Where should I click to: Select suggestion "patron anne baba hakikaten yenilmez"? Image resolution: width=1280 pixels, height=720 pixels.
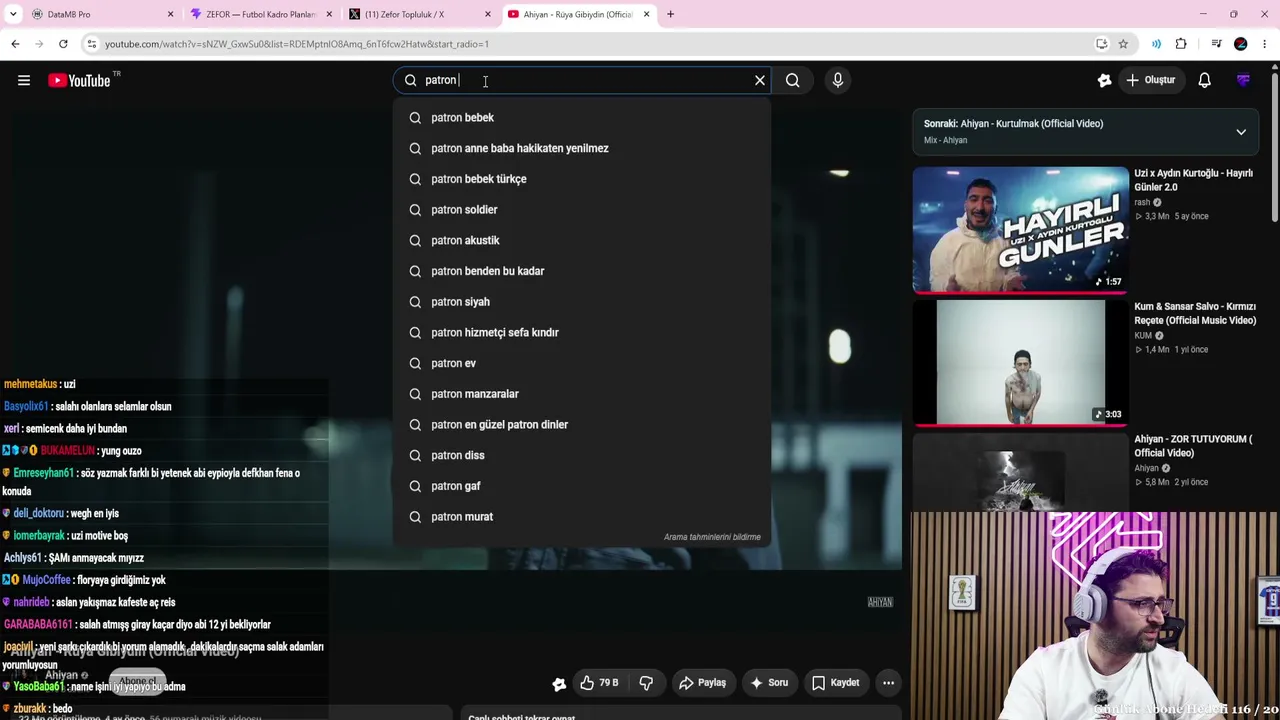point(582,148)
